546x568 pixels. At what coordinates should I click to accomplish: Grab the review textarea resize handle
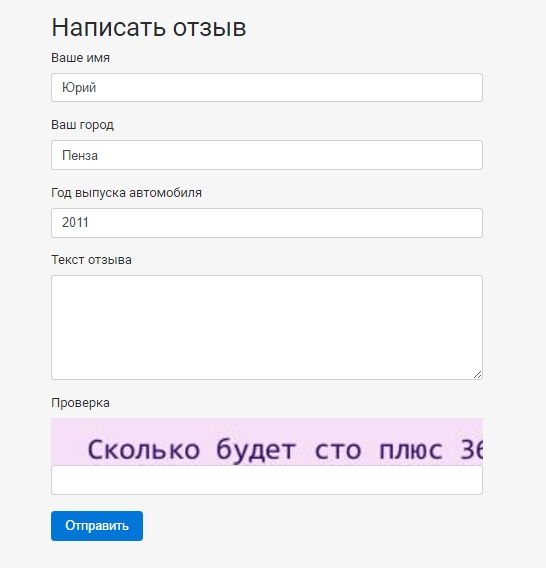coord(478,375)
